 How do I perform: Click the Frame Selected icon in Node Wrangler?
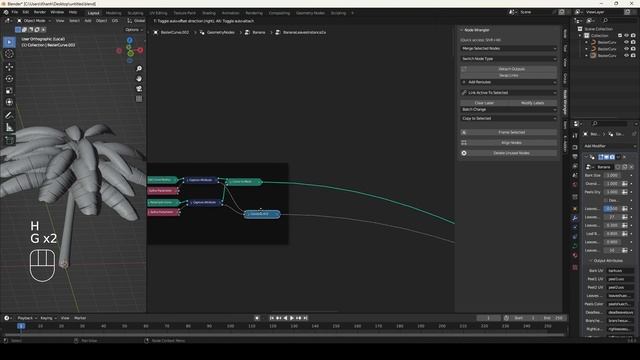click(x=464, y=132)
